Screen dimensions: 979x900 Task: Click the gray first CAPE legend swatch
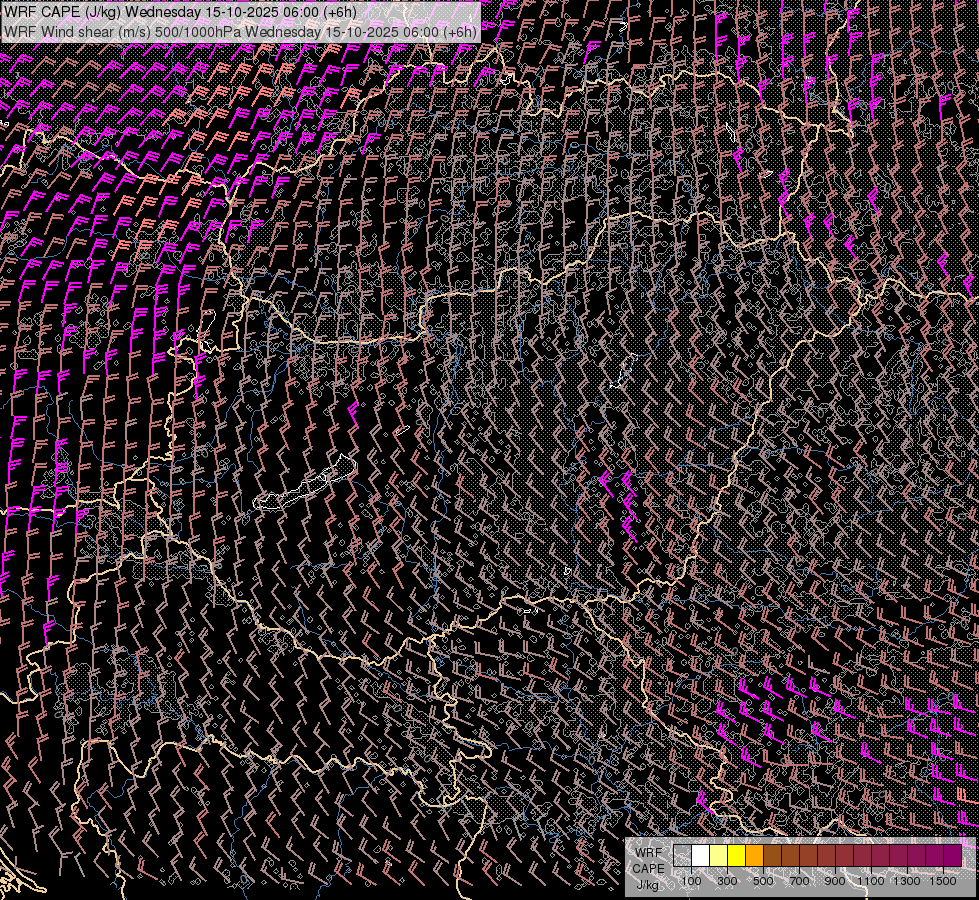pyautogui.click(x=683, y=856)
